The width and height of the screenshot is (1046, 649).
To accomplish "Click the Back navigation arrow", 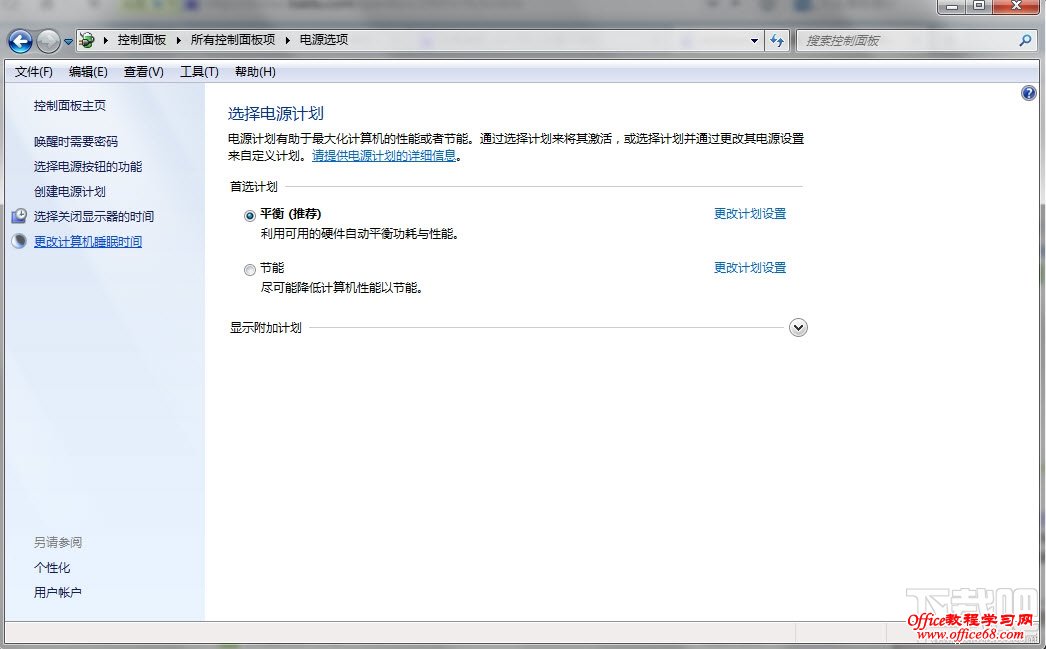I will click(20, 40).
